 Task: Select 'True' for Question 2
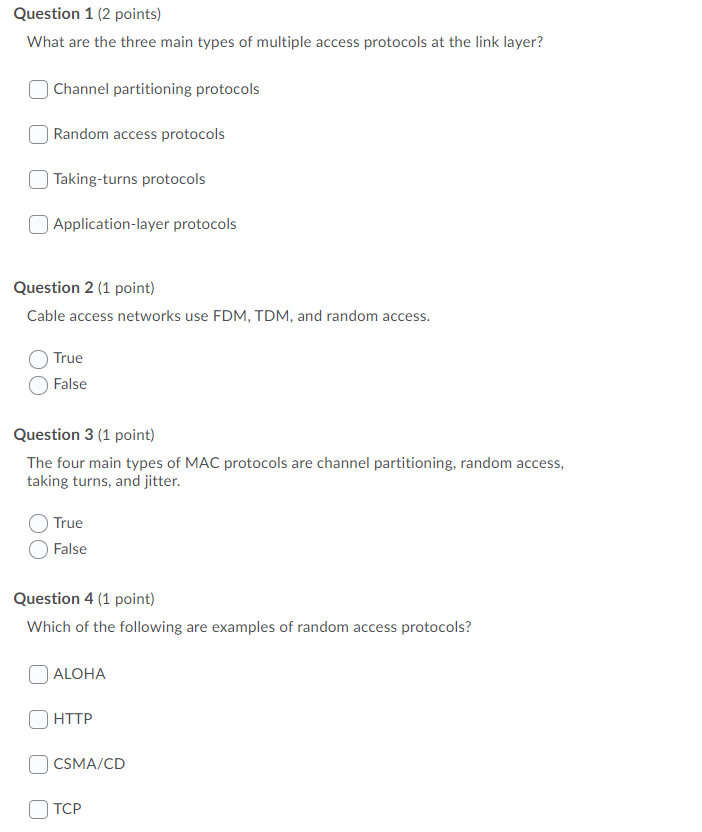(39, 358)
